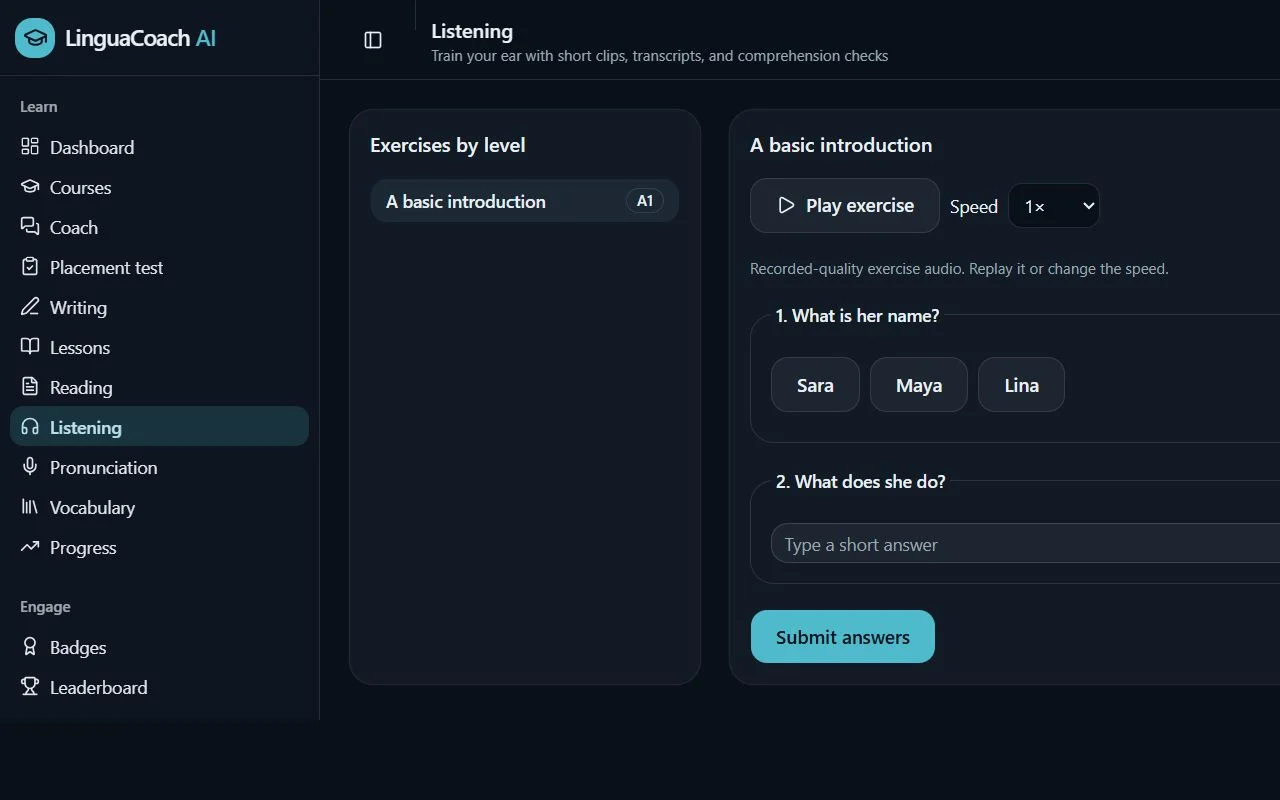Select the A basic introduction exercise
The height and width of the screenshot is (800, 1280).
525,201
